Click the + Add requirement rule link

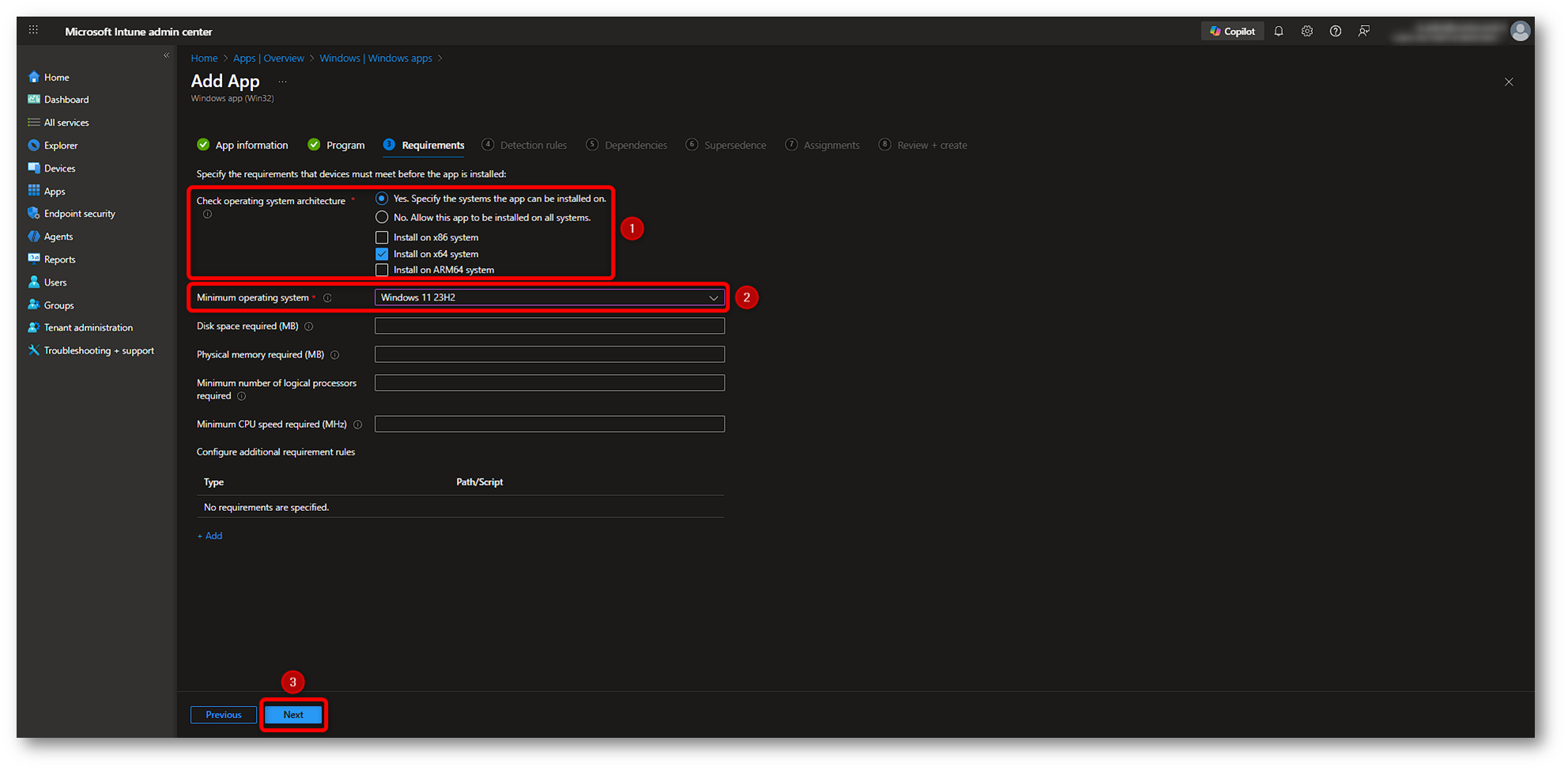click(x=209, y=536)
